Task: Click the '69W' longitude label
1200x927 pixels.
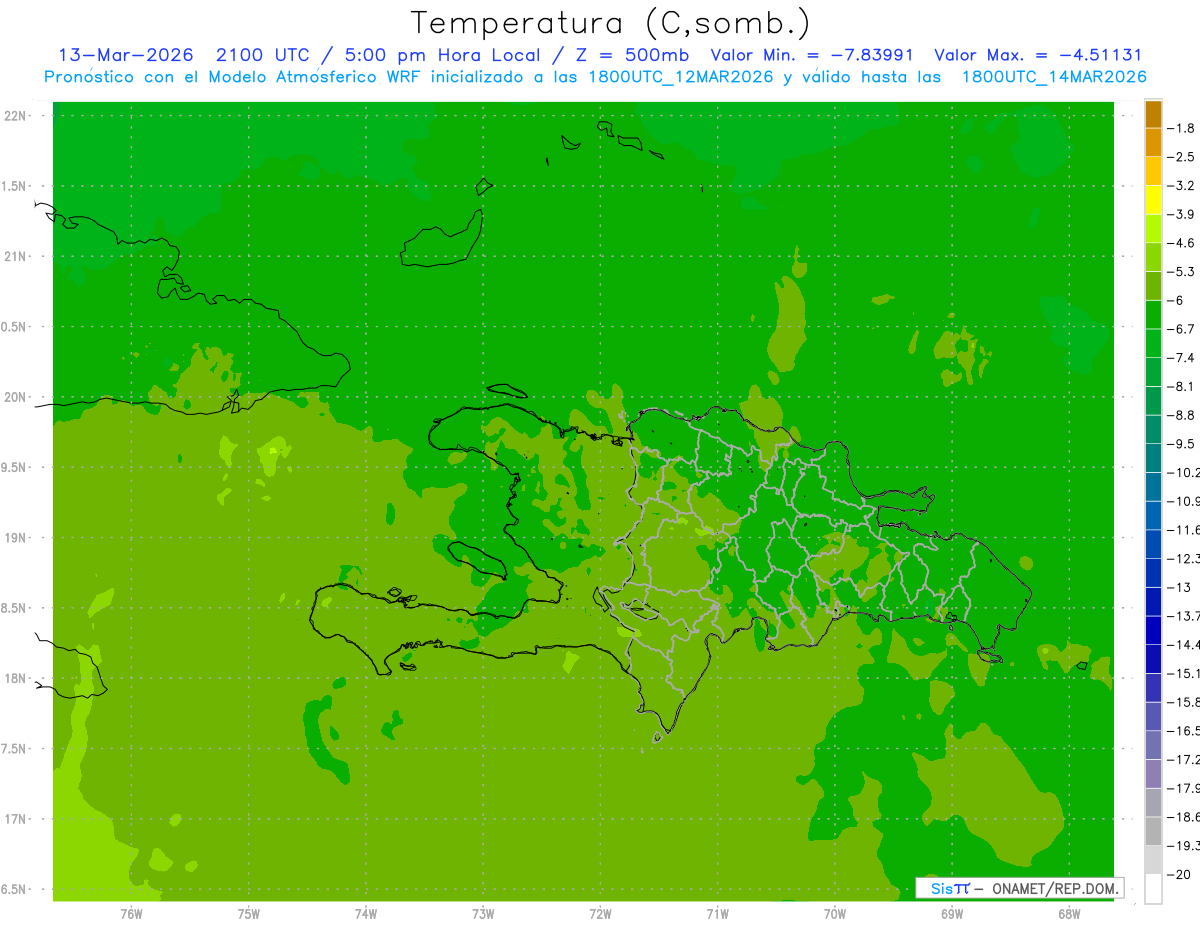Action: click(x=952, y=913)
